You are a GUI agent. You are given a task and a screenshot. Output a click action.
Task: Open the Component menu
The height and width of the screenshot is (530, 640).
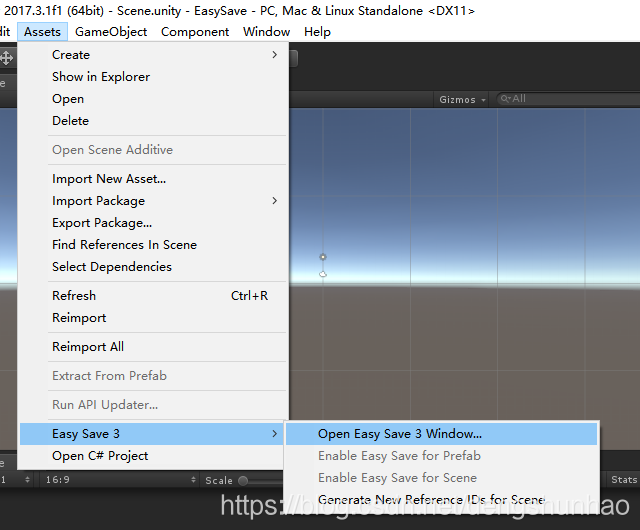195,32
